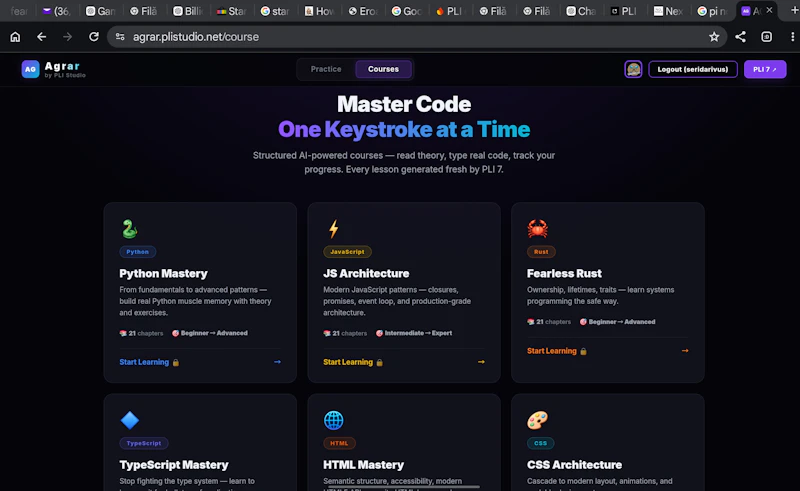Screen dimensions: 800x491
Task: Open the 'Billi' browser tab
Action: [188, 11]
